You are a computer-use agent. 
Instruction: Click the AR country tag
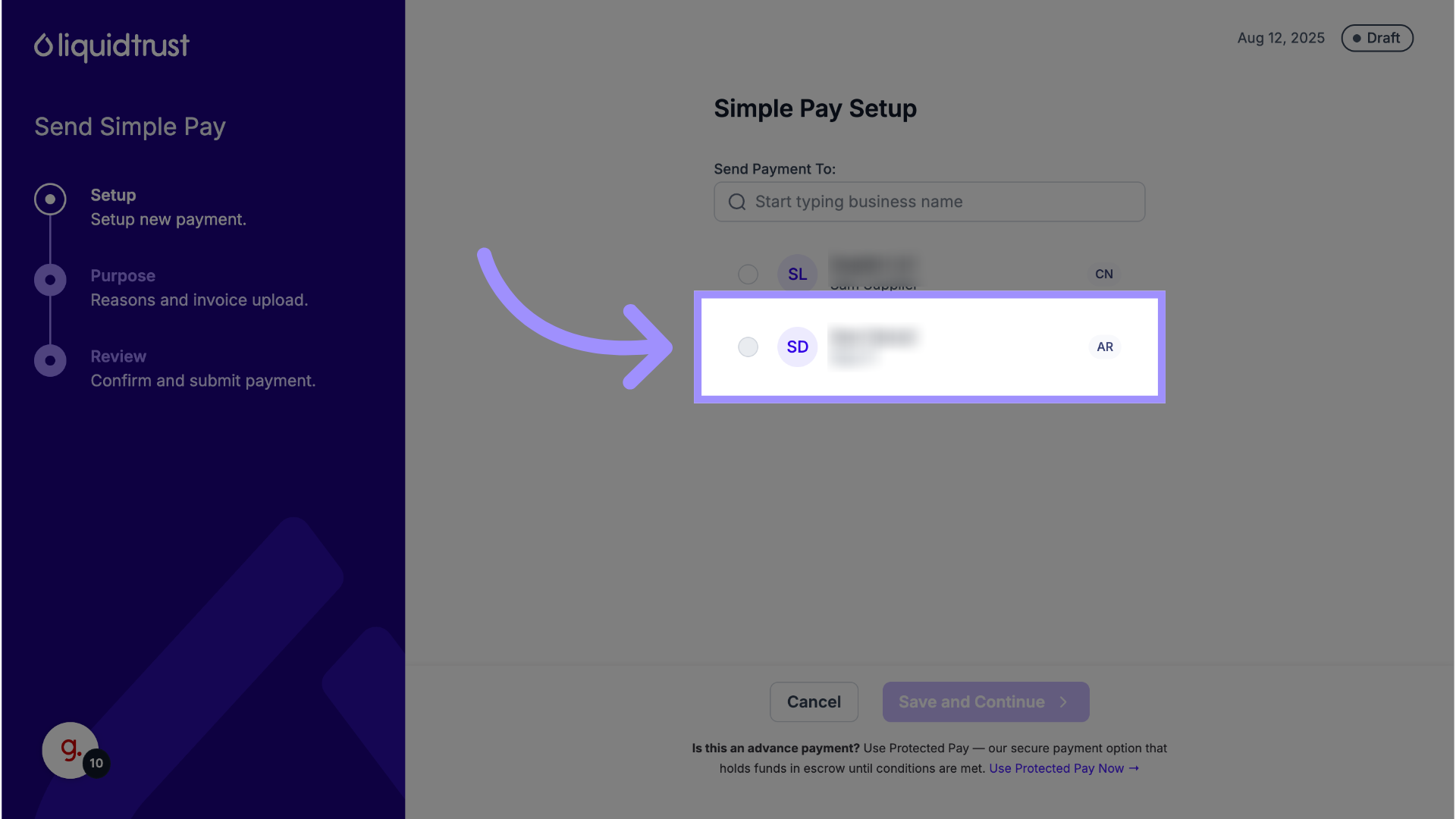coord(1105,347)
